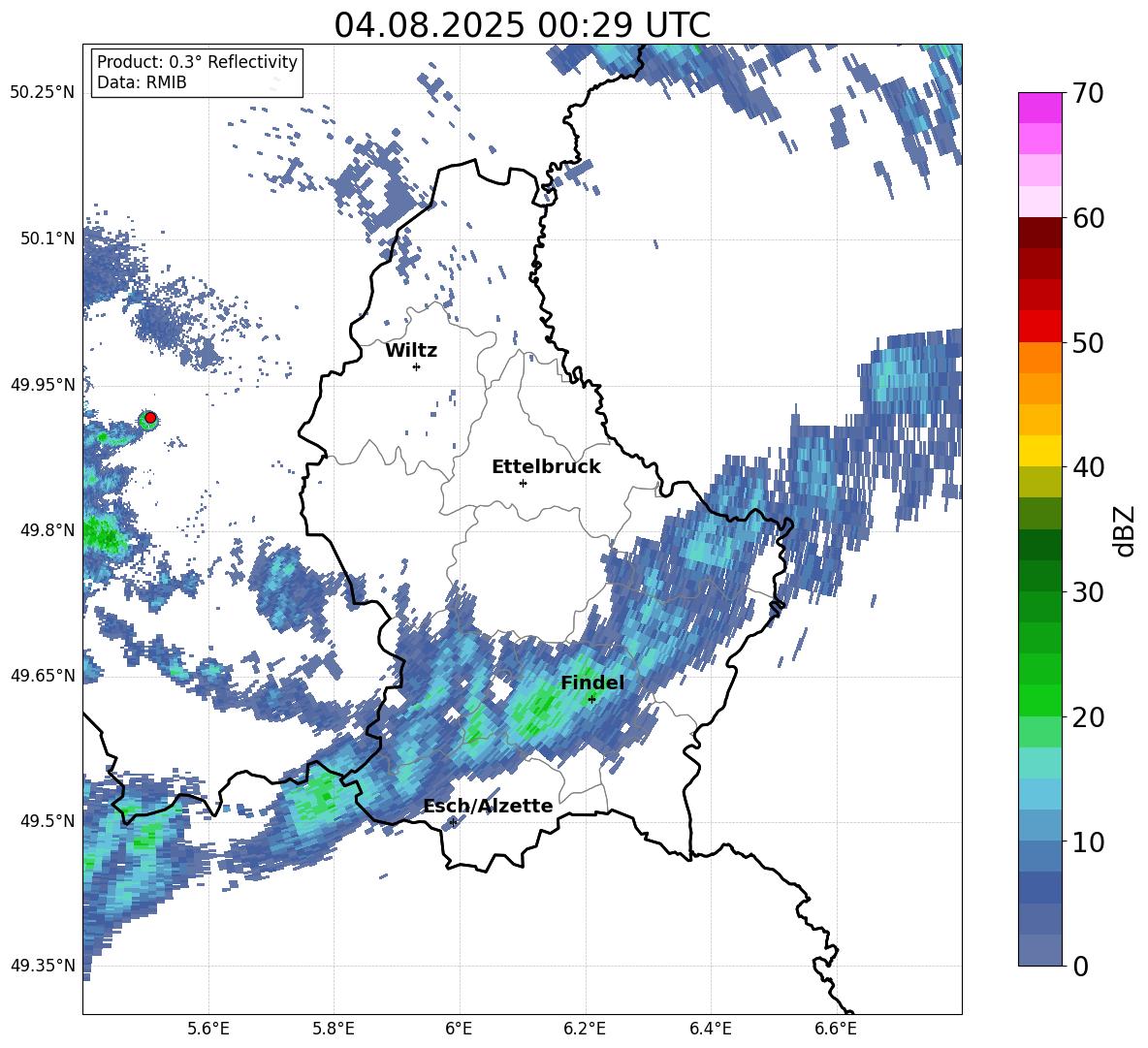Click the dBZ colorbar axis label

point(1126,530)
